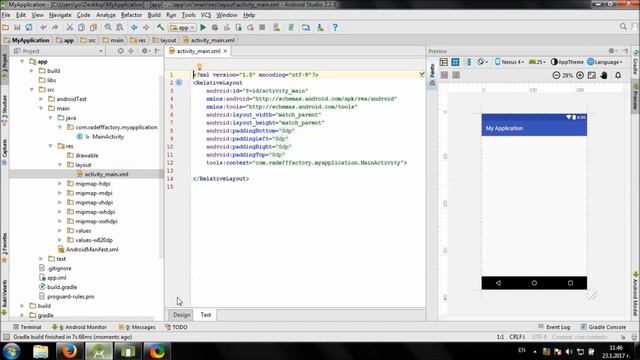Open the Project view selector dropdown
This screenshot has width=640, height=360.
tap(58, 51)
